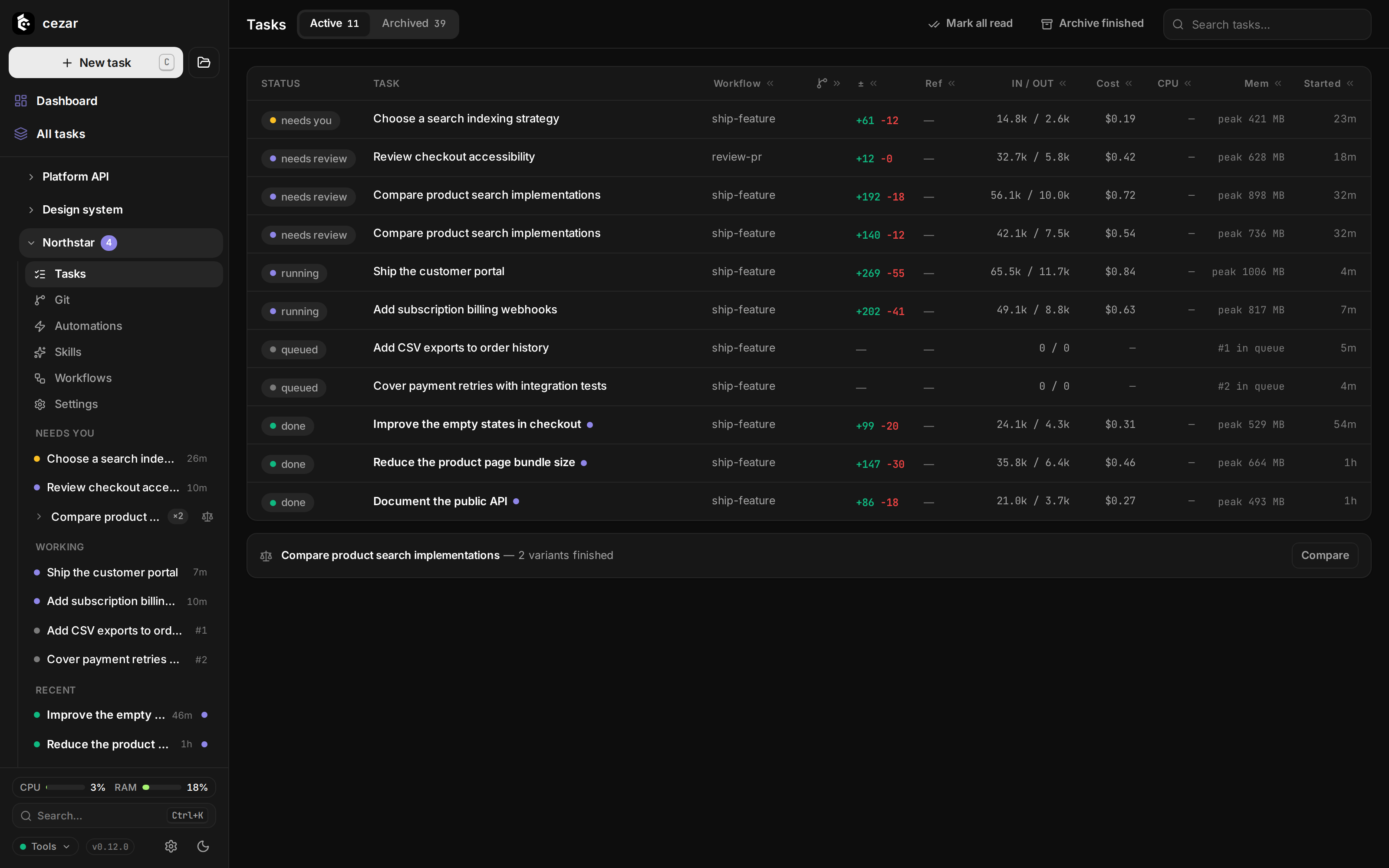Viewport: 1389px width, 868px height.
Task: Click the Mark all read checkmark button
Action: pyautogui.click(x=971, y=23)
